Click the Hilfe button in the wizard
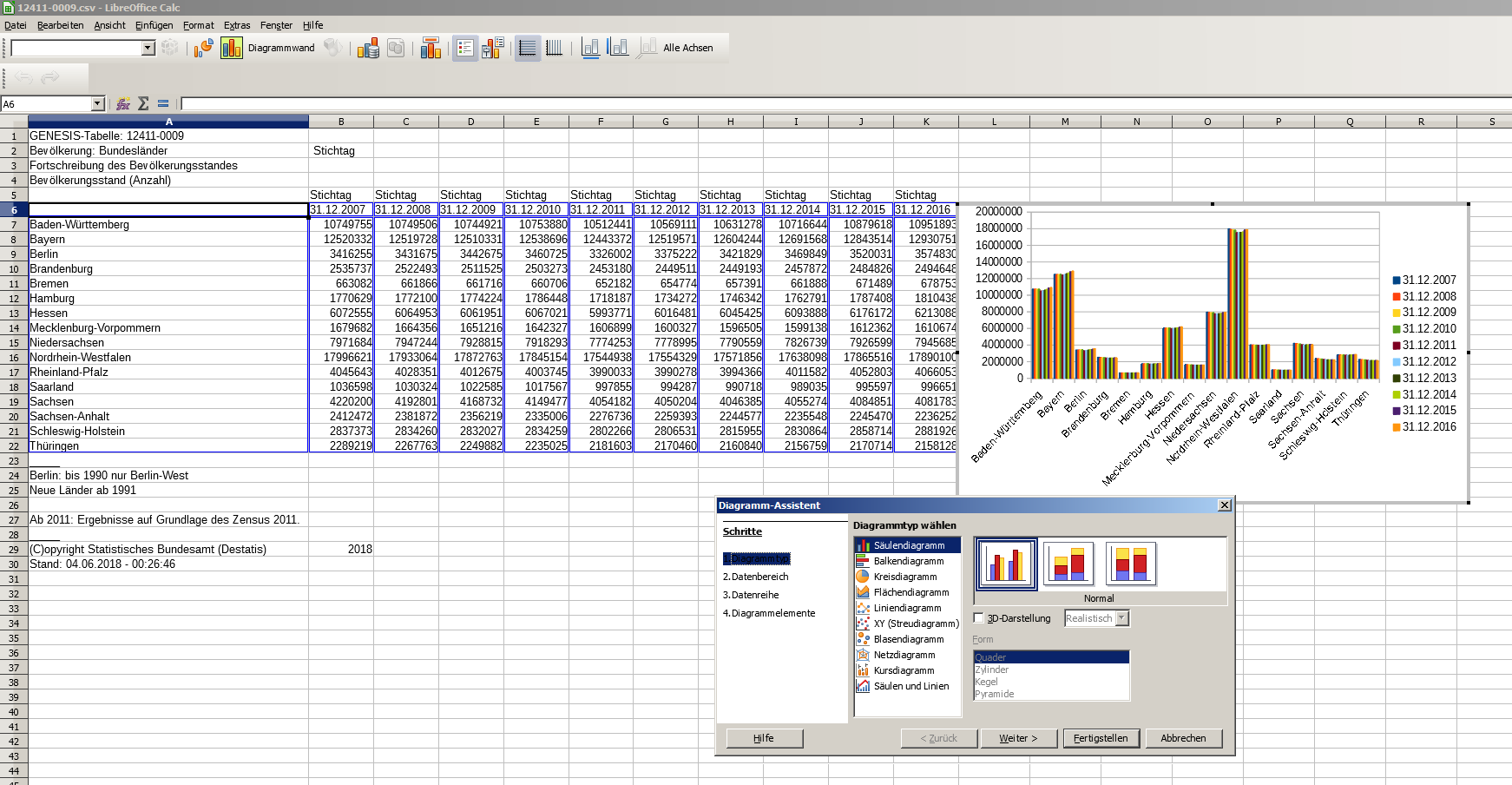 [764, 738]
